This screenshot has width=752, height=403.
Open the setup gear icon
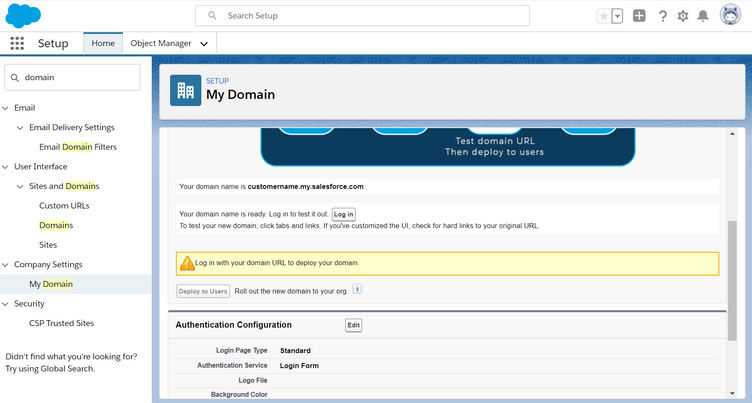coord(683,16)
